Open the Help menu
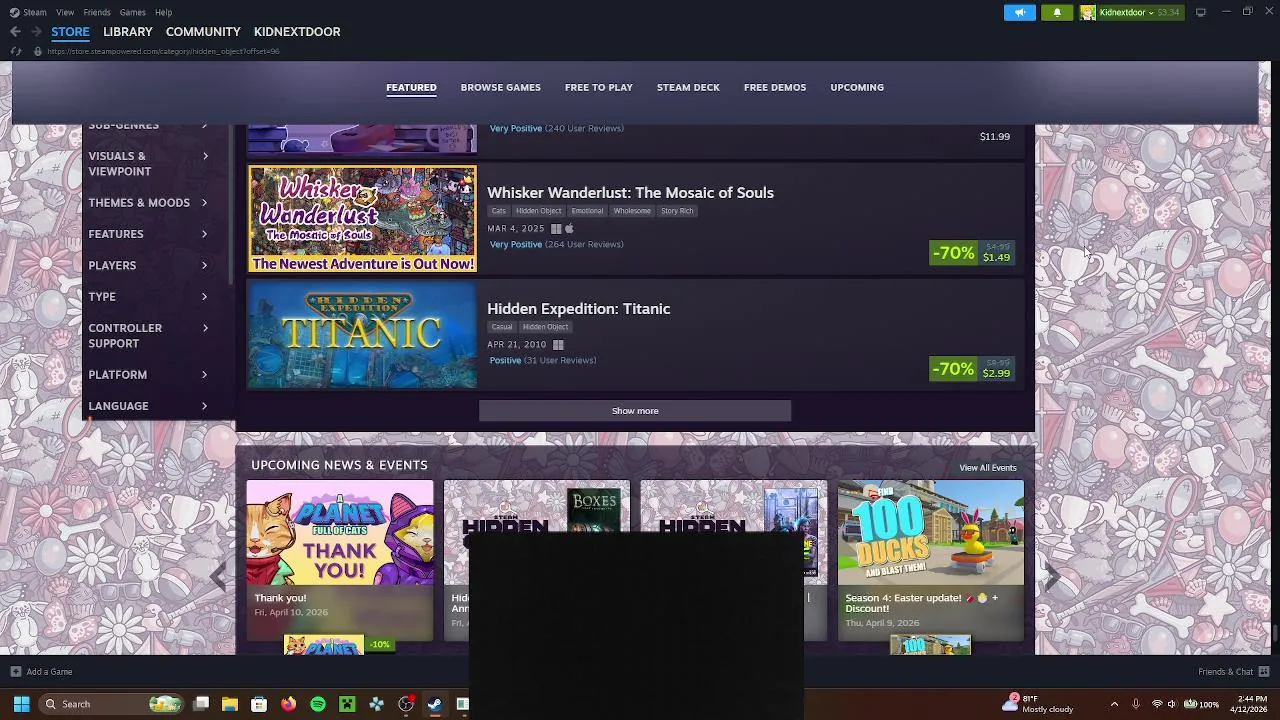 coord(163,12)
